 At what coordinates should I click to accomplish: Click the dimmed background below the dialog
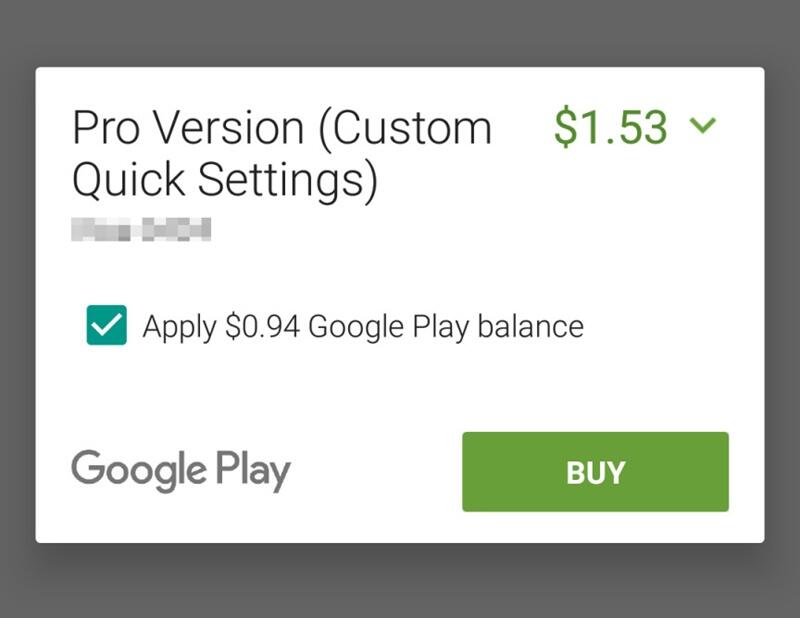(400, 582)
